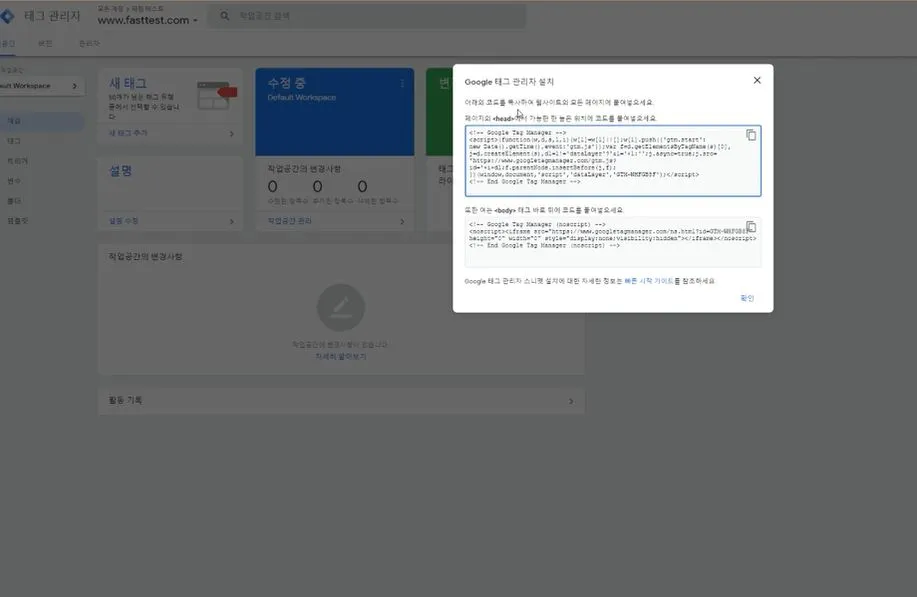Click the new tag illustration thumbnail
Image resolution: width=917 pixels, height=597 pixels.
(216, 95)
